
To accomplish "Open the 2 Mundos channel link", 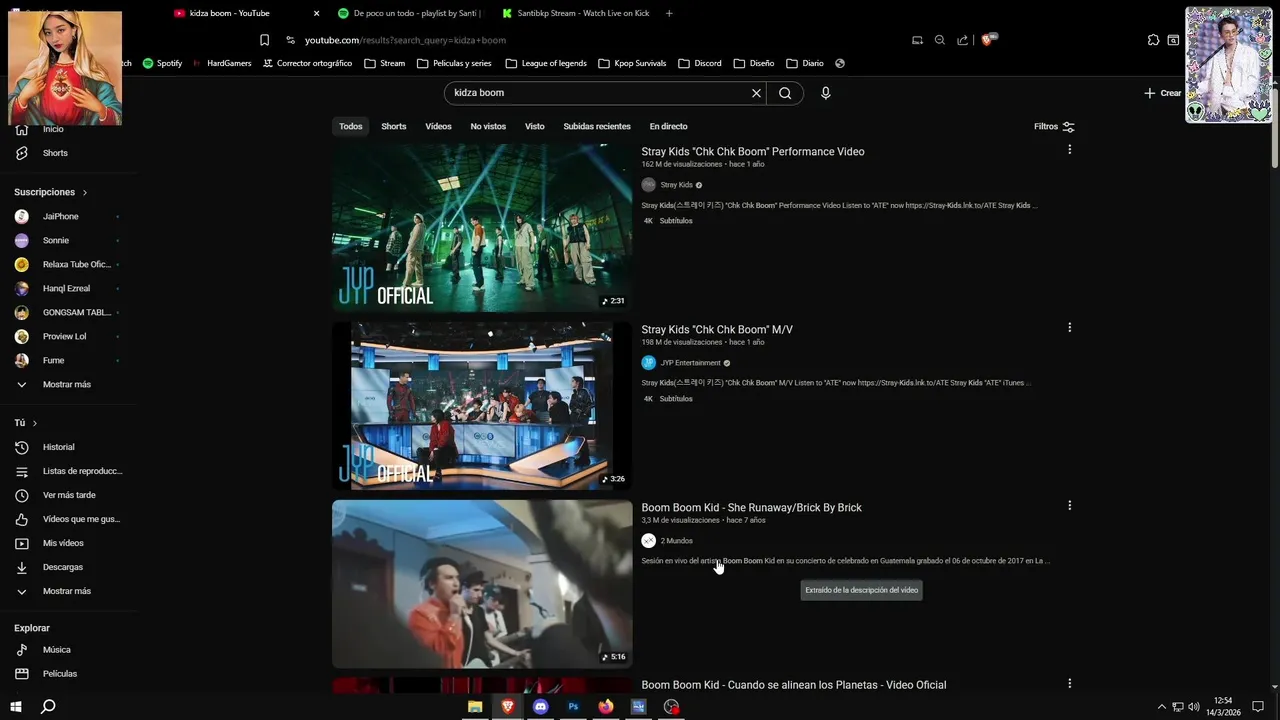I will 676,541.
